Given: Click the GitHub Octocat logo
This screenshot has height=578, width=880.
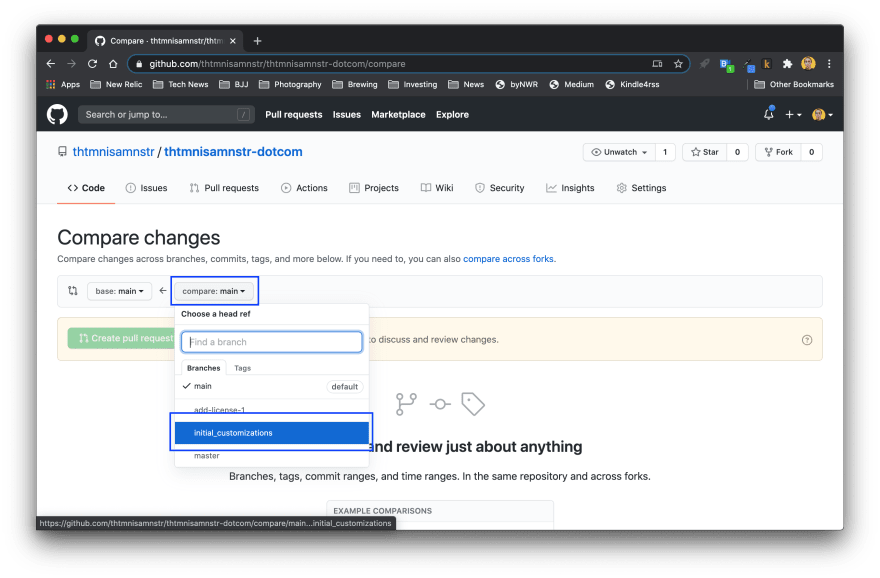Looking at the screenshot, I should [57, 114].
